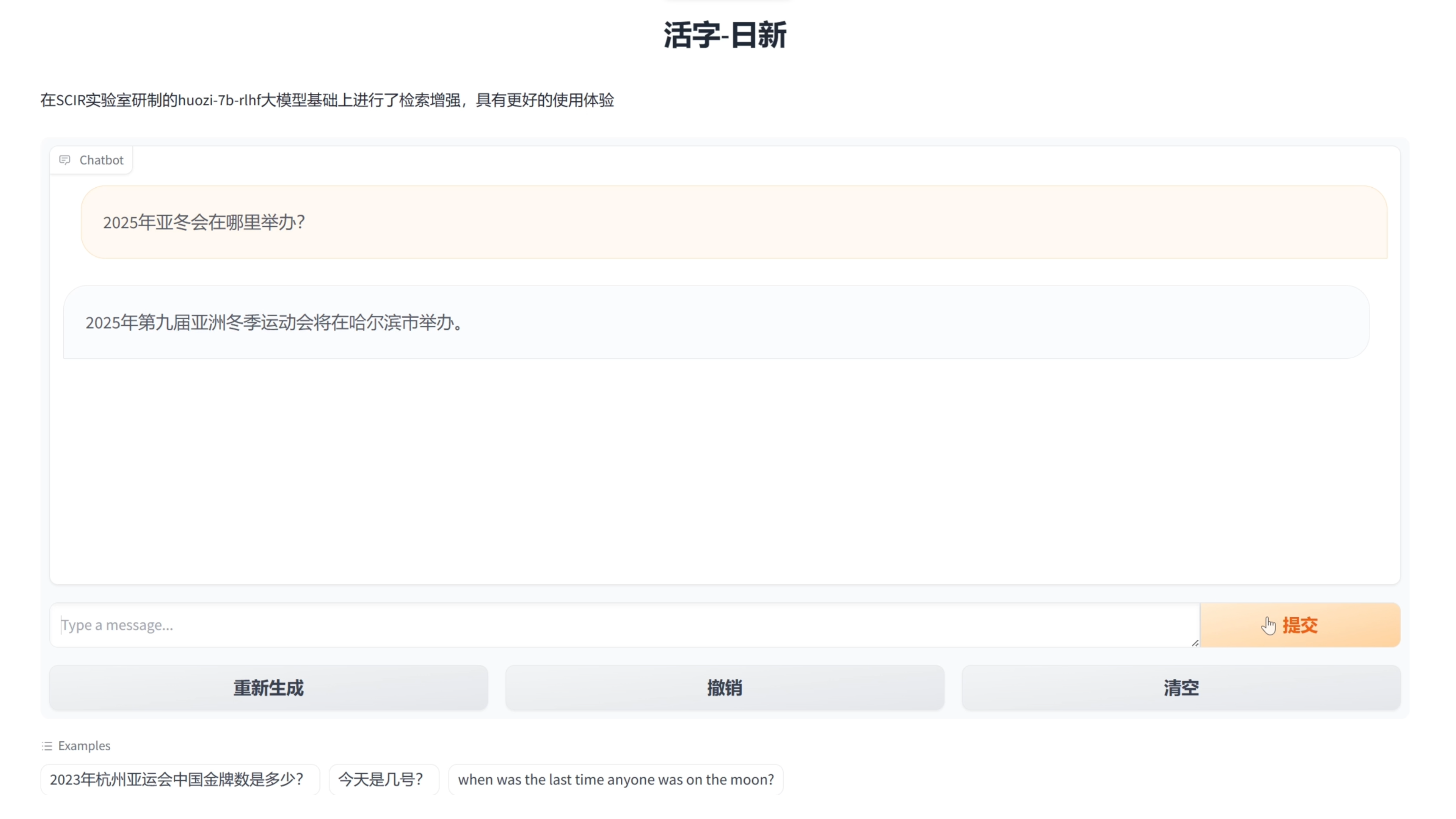This screenshot has height=819, width=1456.
Task: Click the 具有更好的使用体验 phrase
Action: (545, 100)
